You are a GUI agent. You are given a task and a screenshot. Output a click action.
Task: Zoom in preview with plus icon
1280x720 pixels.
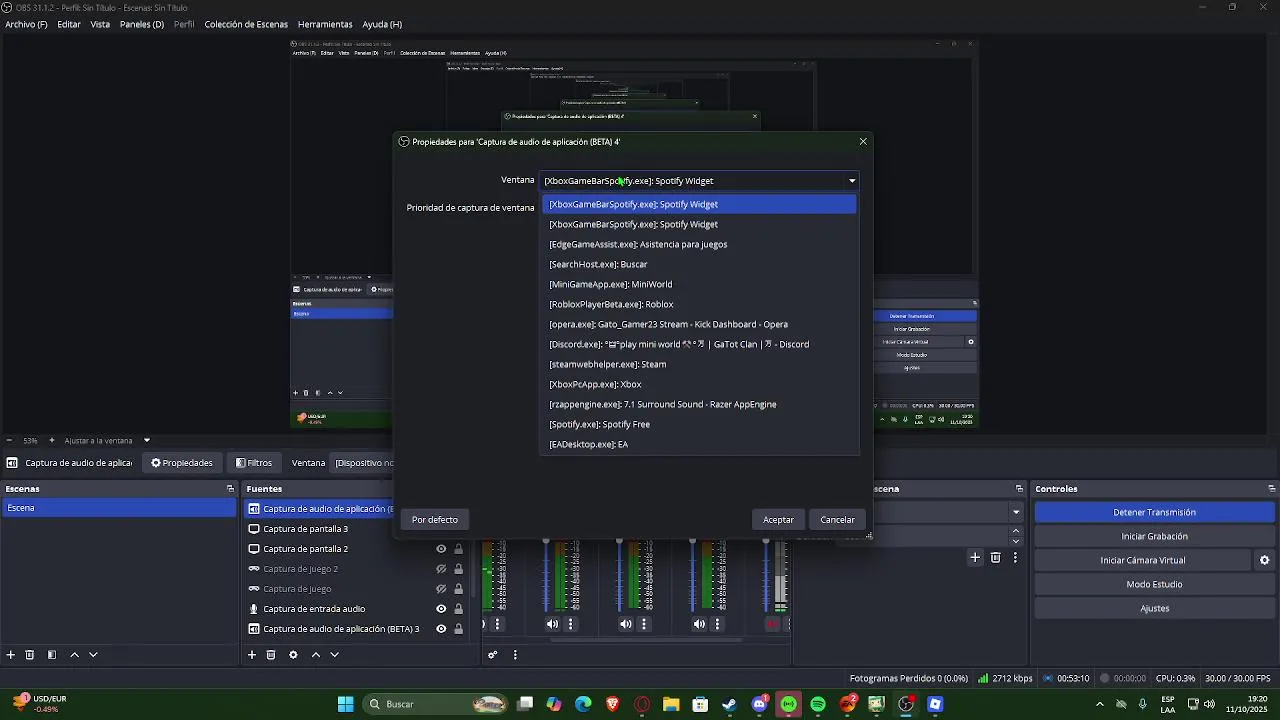pos(52,440)
